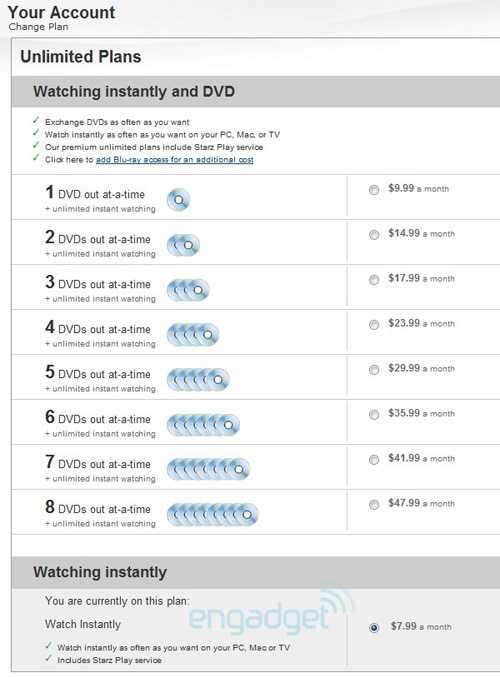The height and width of the screenshot is (678, 500).
Task: Select the $7.99 Watch Instantly radio button
Action: (374, 628)
